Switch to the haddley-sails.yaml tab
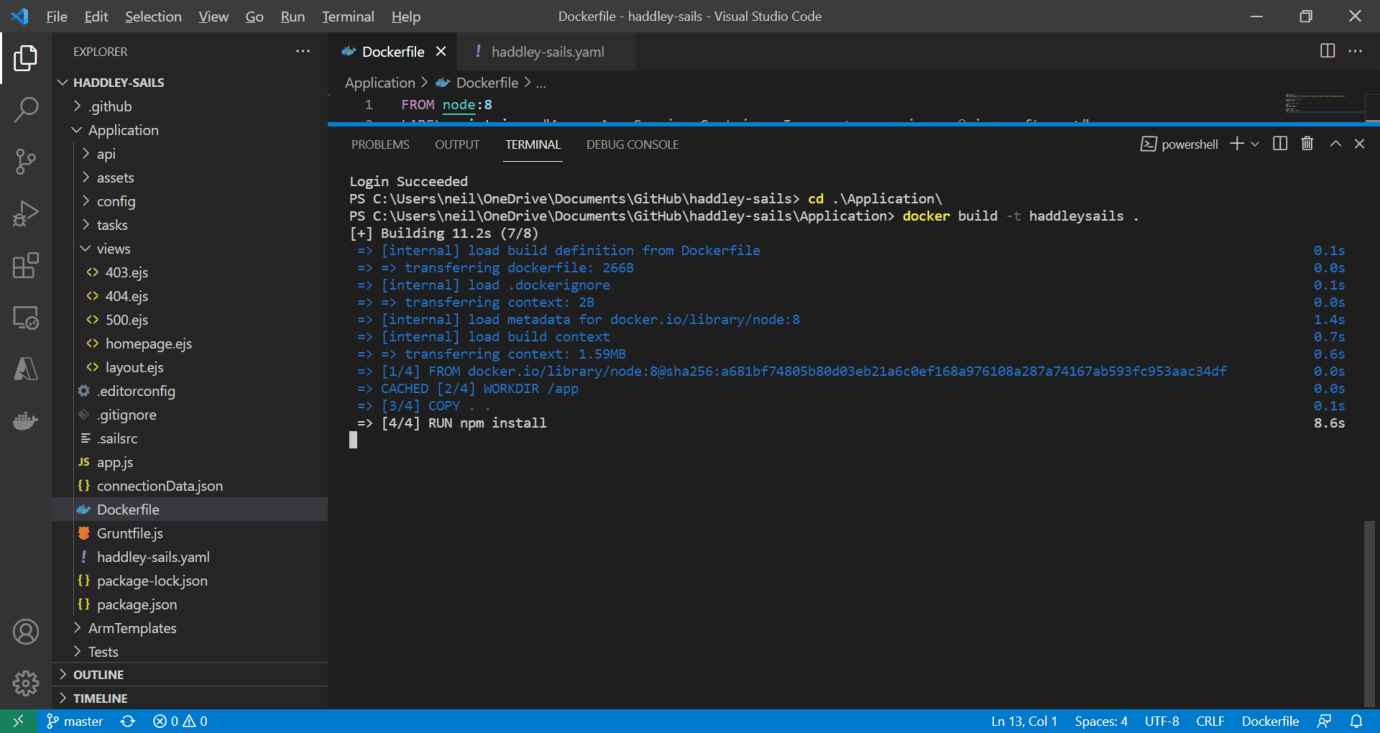Screen dimensions: 1380x733 [547, 52]
